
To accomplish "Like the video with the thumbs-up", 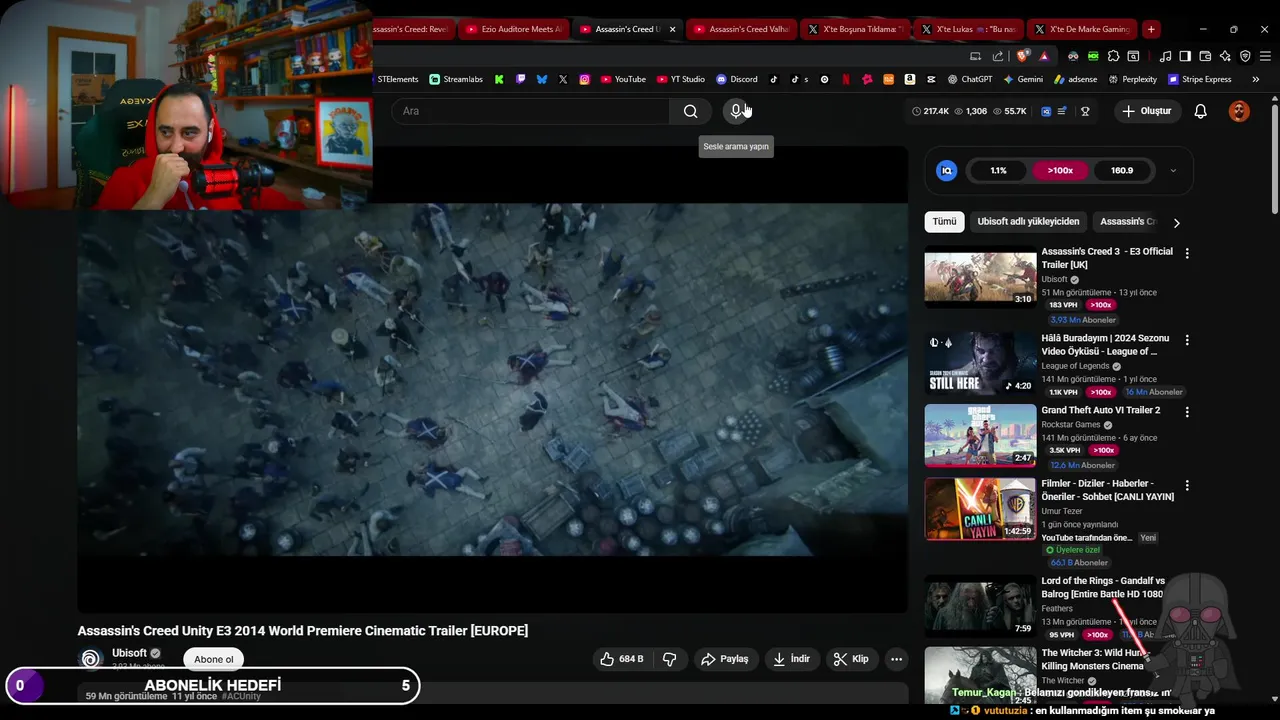I will coord(621,659).
